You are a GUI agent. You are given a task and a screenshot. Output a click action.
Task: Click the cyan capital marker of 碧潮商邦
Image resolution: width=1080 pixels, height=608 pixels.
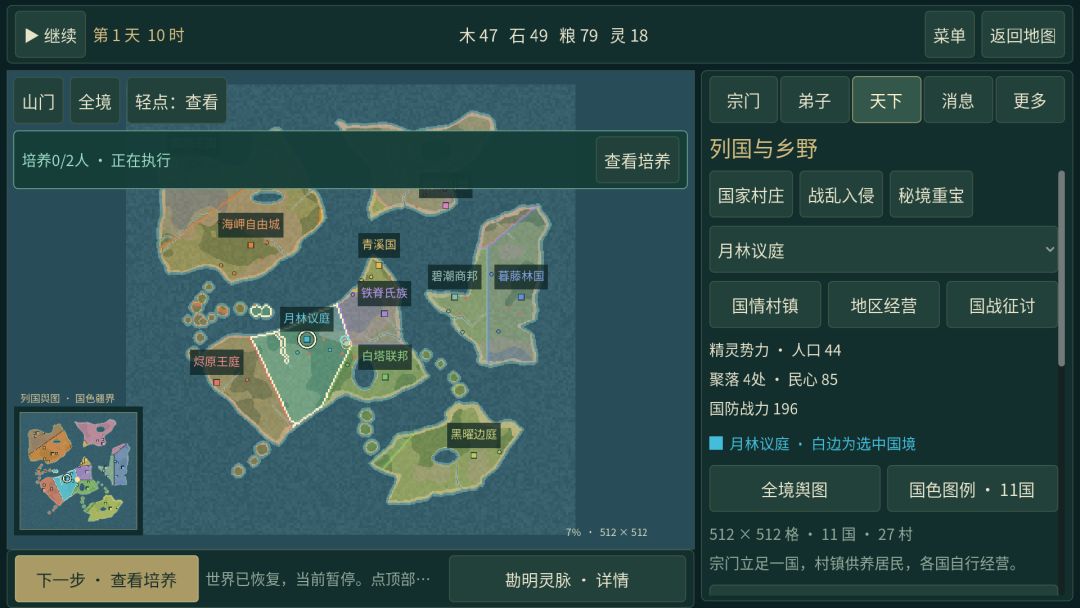pos(455,297)
